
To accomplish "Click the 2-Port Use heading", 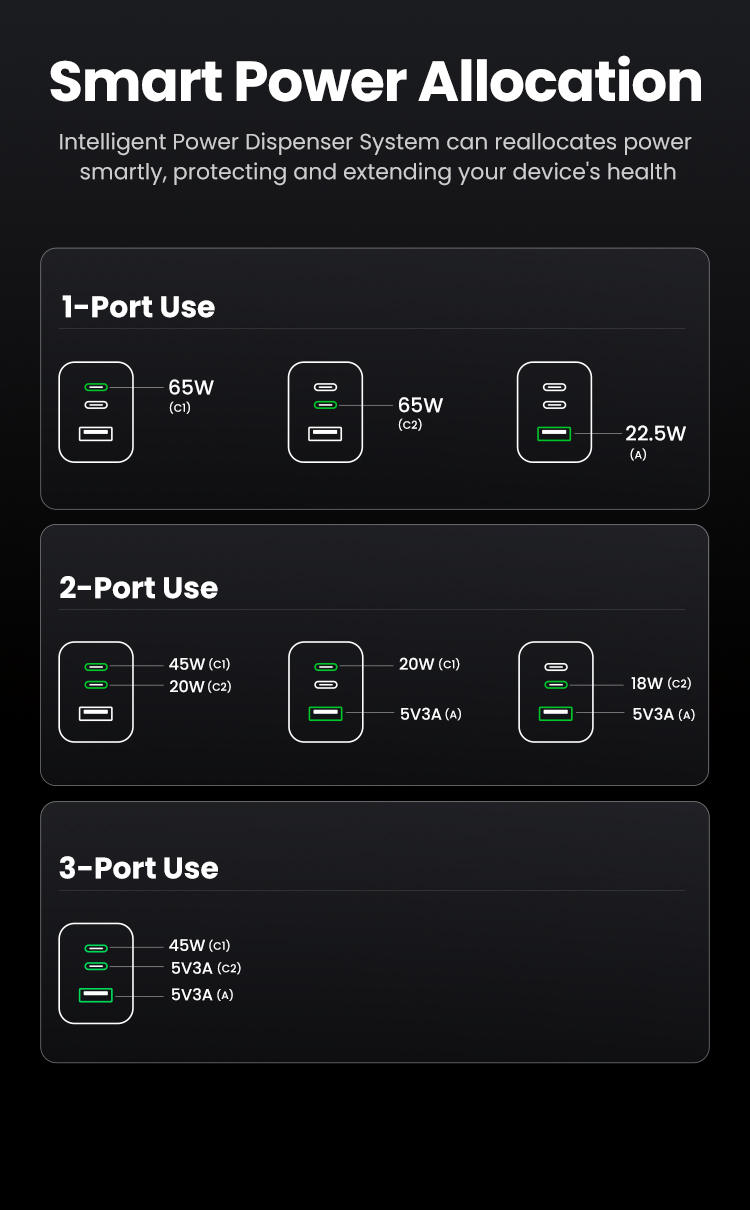I will [138, 587].
